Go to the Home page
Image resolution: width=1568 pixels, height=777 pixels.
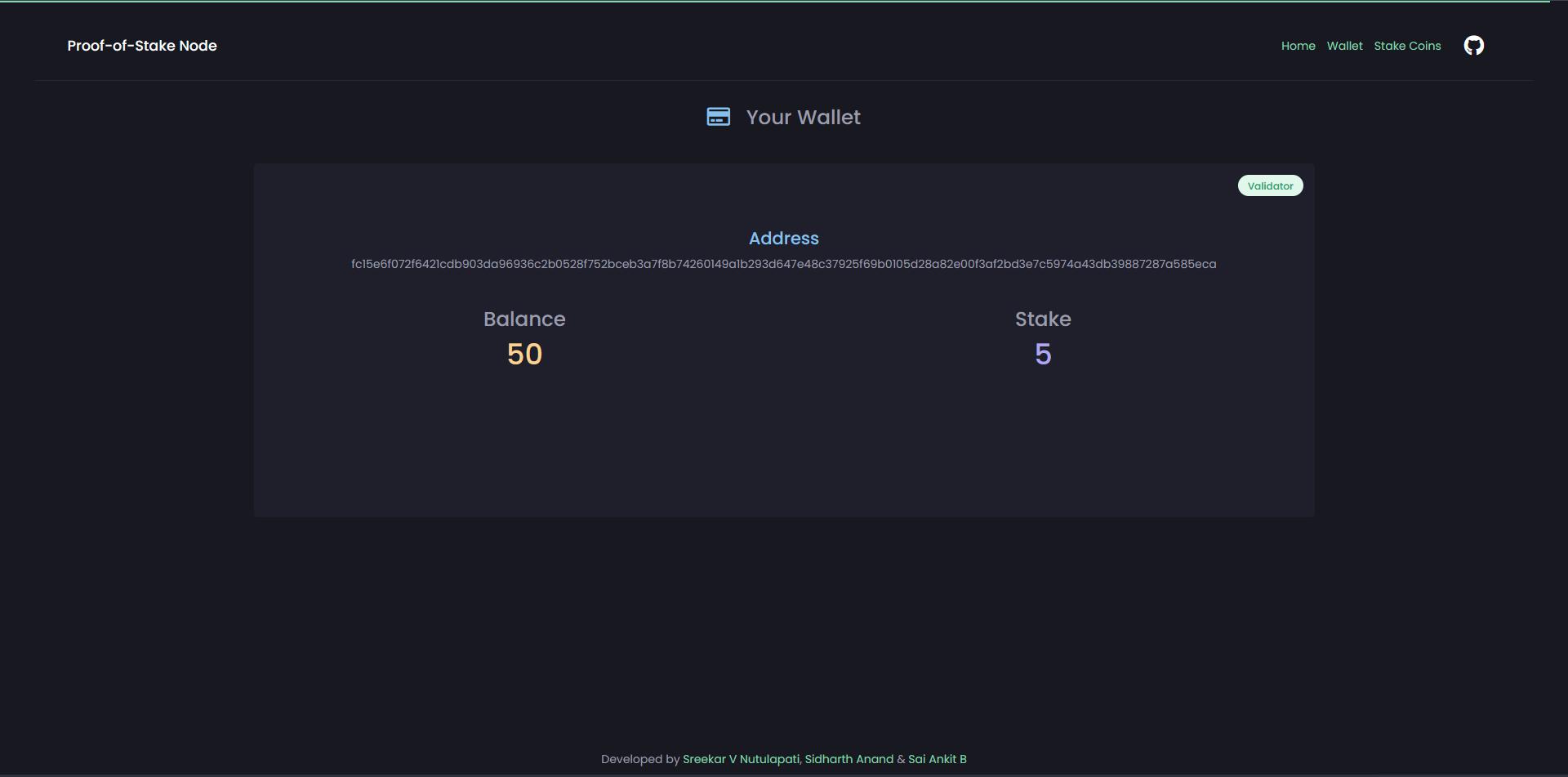[x=1298, y=46]
